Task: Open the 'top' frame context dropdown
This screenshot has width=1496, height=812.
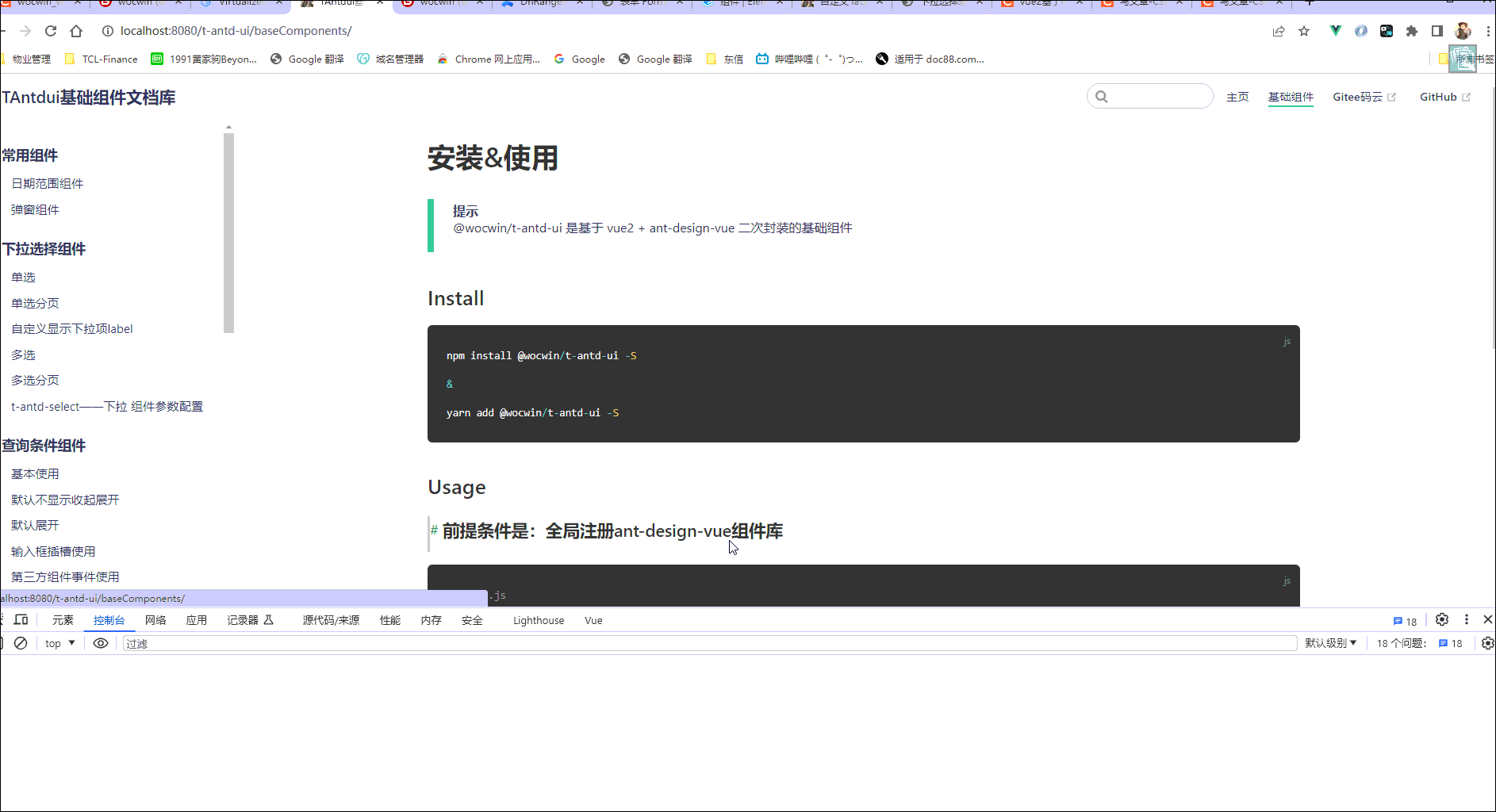Action: tap(59, 643)
